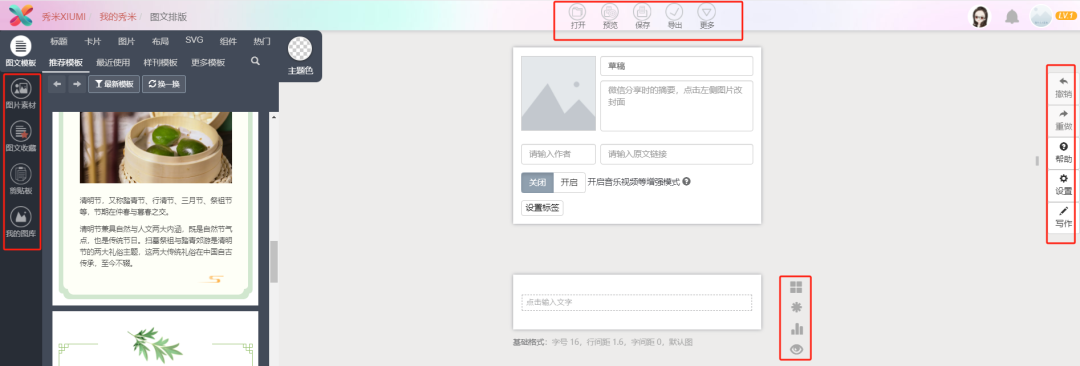Switch to the 组件 category tab
This screenshot has width=1080, height=366.
pyautogui.click(x=228, y=41)
